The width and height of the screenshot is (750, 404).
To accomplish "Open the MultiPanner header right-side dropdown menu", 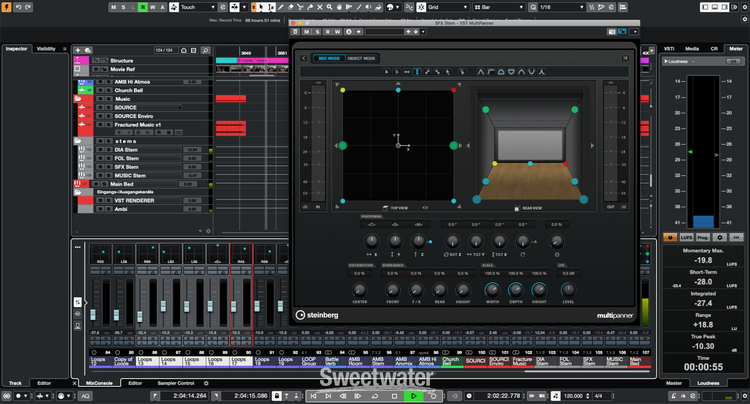I will (x=634, y=32).
